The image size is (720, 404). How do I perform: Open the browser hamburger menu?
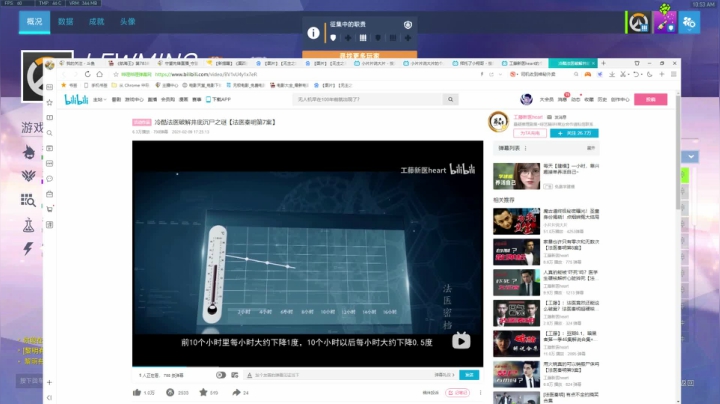tap(674, 74)
